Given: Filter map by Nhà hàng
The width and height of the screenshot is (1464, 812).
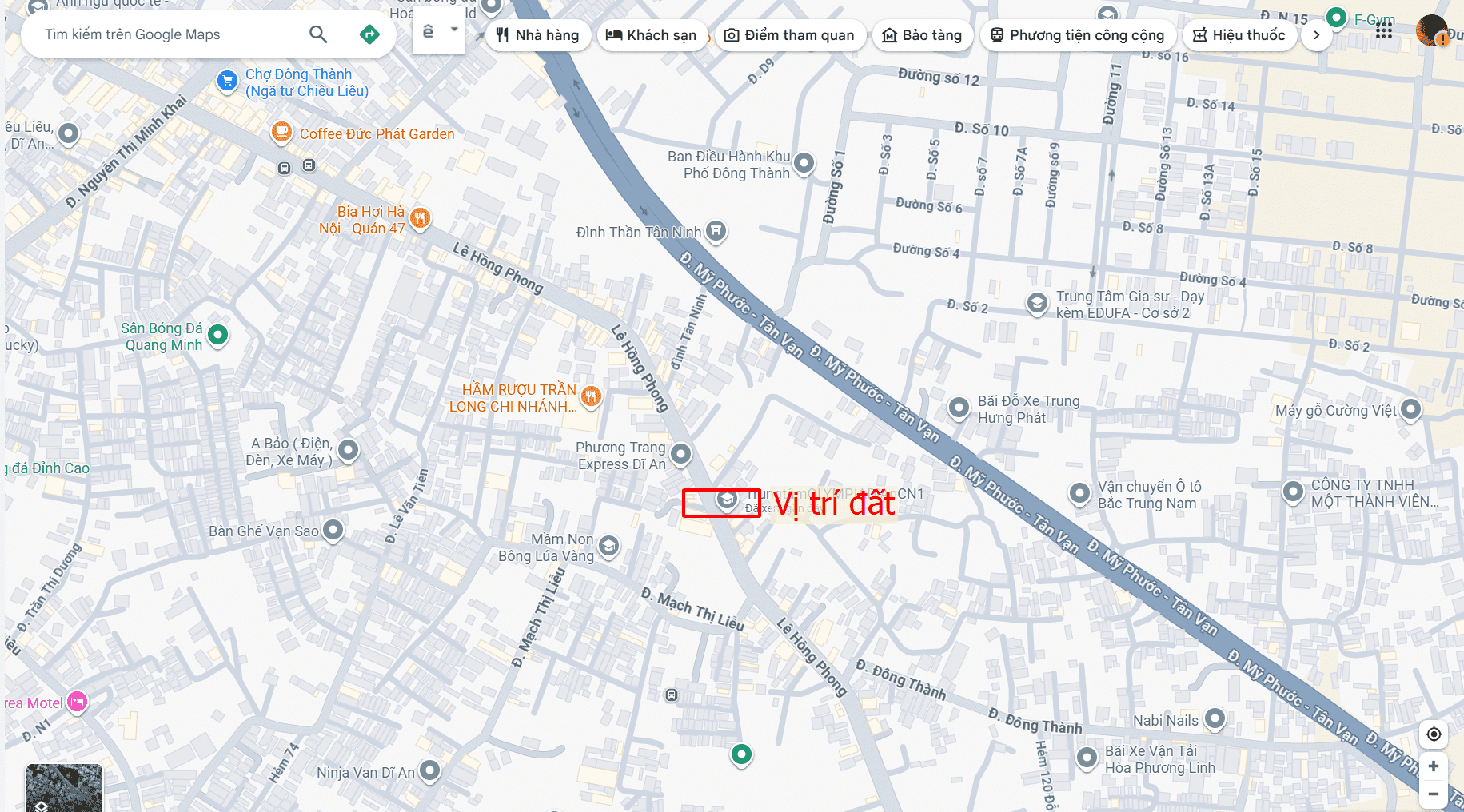Looking at the screenshot, I should click(x=537, y=35).
